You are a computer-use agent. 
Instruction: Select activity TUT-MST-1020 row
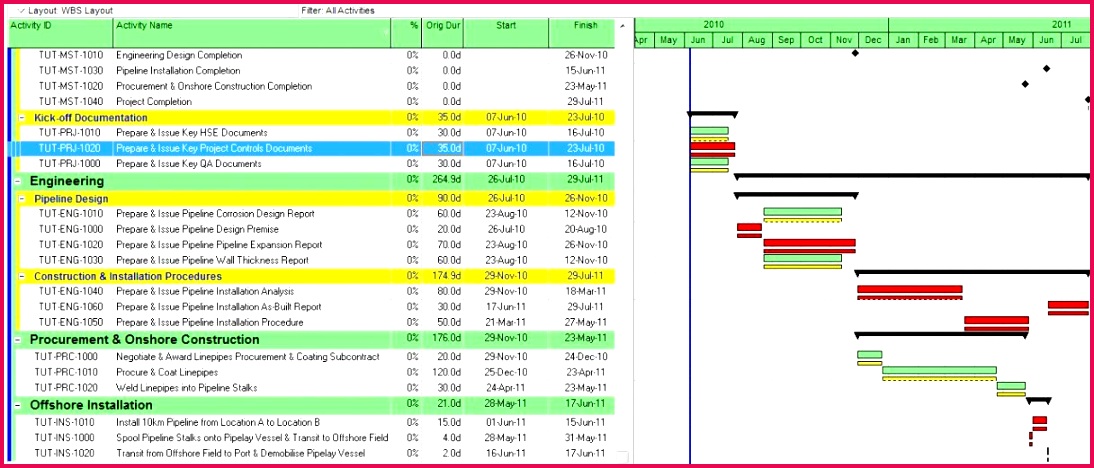click(x=318, y=86)
